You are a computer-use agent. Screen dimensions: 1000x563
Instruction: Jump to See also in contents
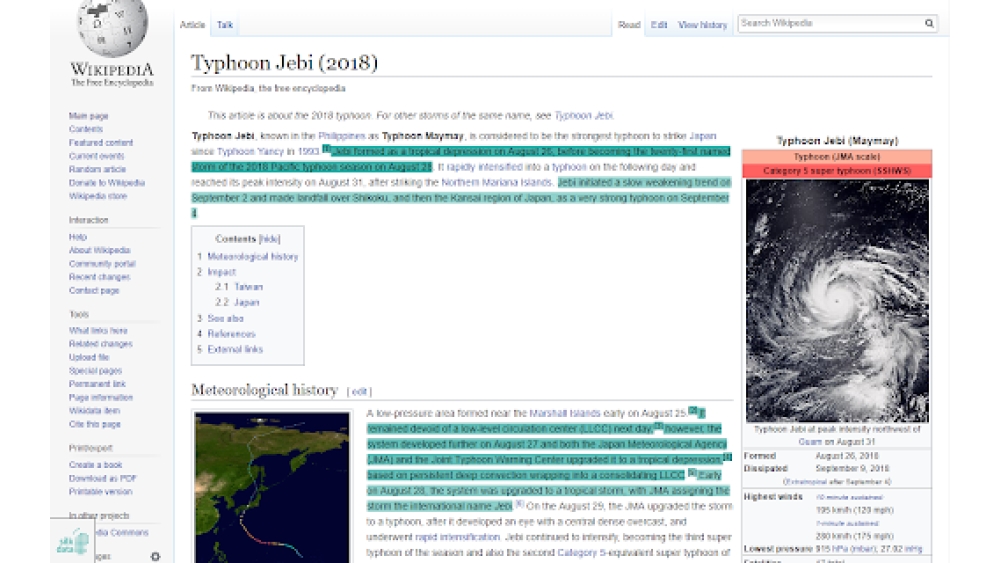225,319
